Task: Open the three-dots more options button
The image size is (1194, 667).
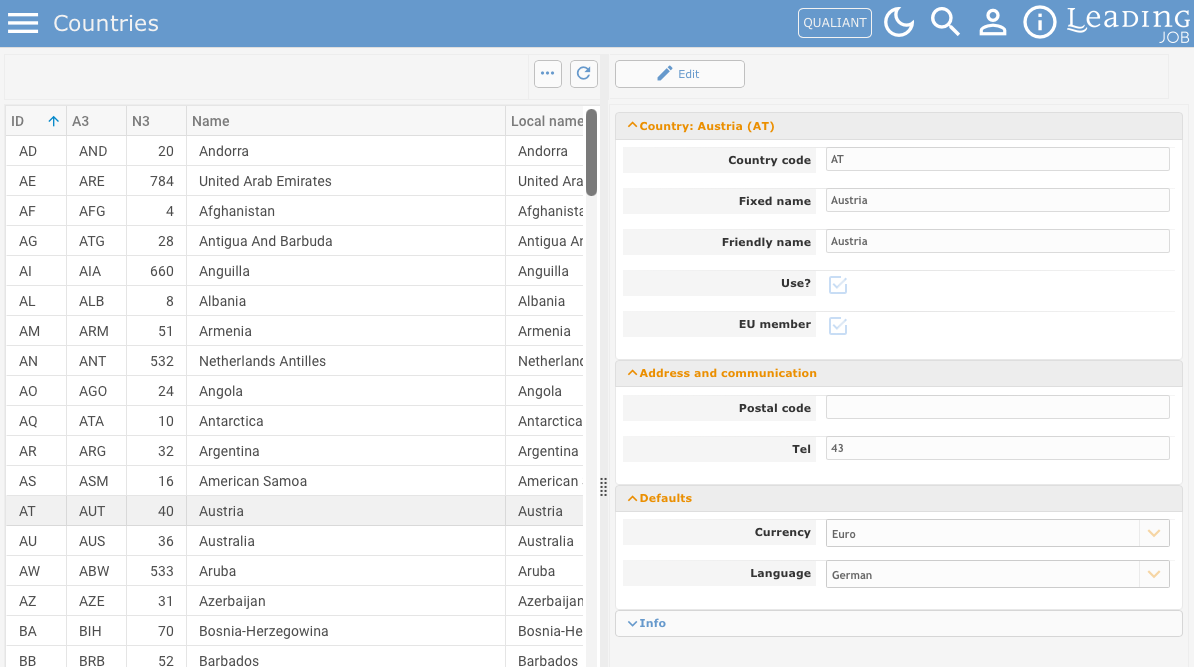Action: pyautogui.click(x=548, y=74)
